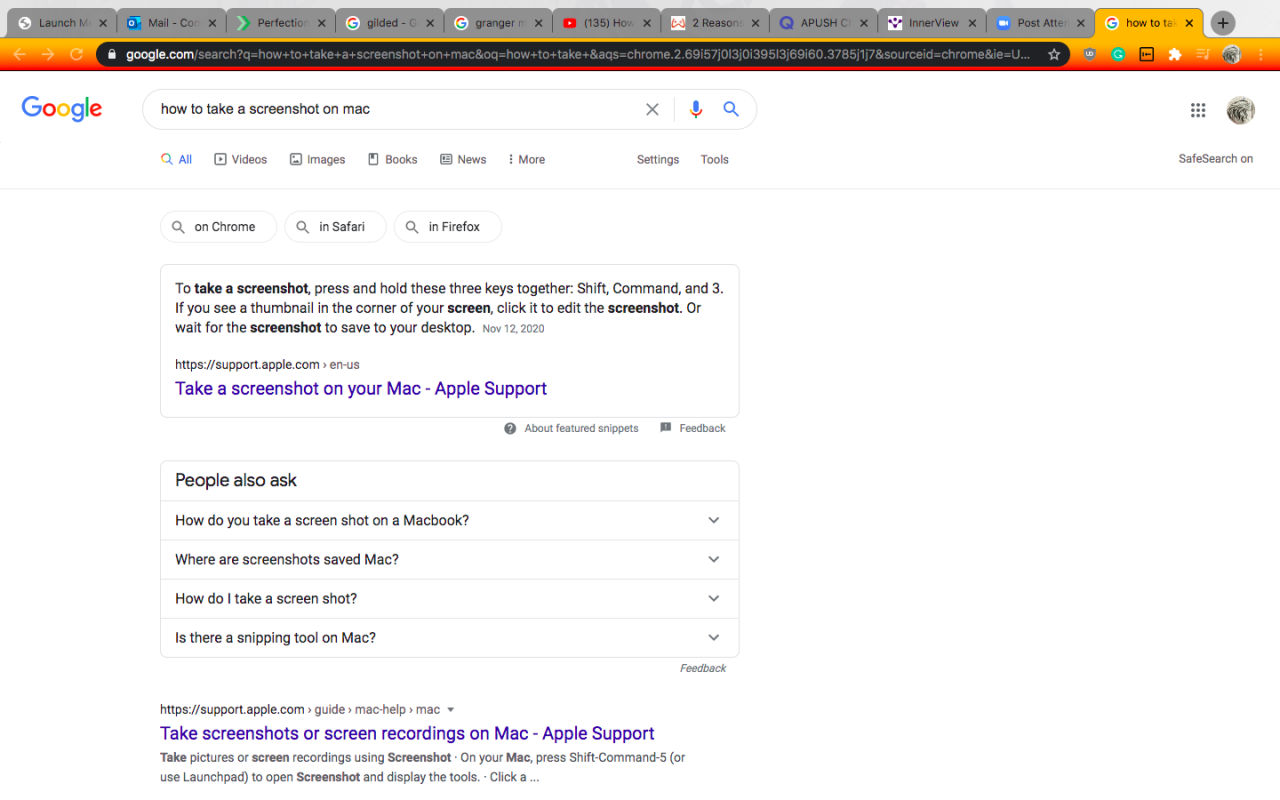This screenshot has height=800, width=1280.
Task: View site security lock info
Action: pyautogui.click(x=111, y=55)
